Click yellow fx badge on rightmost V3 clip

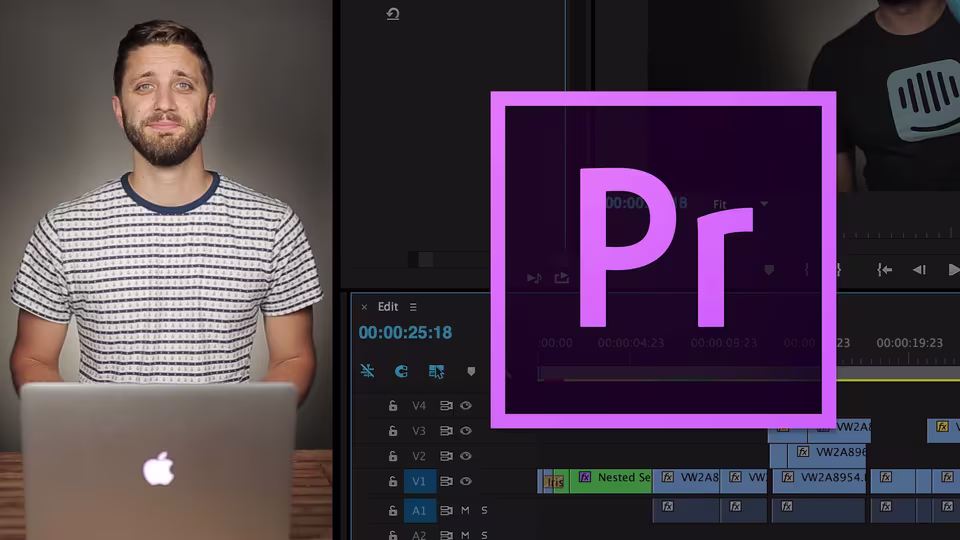(942, 427)
